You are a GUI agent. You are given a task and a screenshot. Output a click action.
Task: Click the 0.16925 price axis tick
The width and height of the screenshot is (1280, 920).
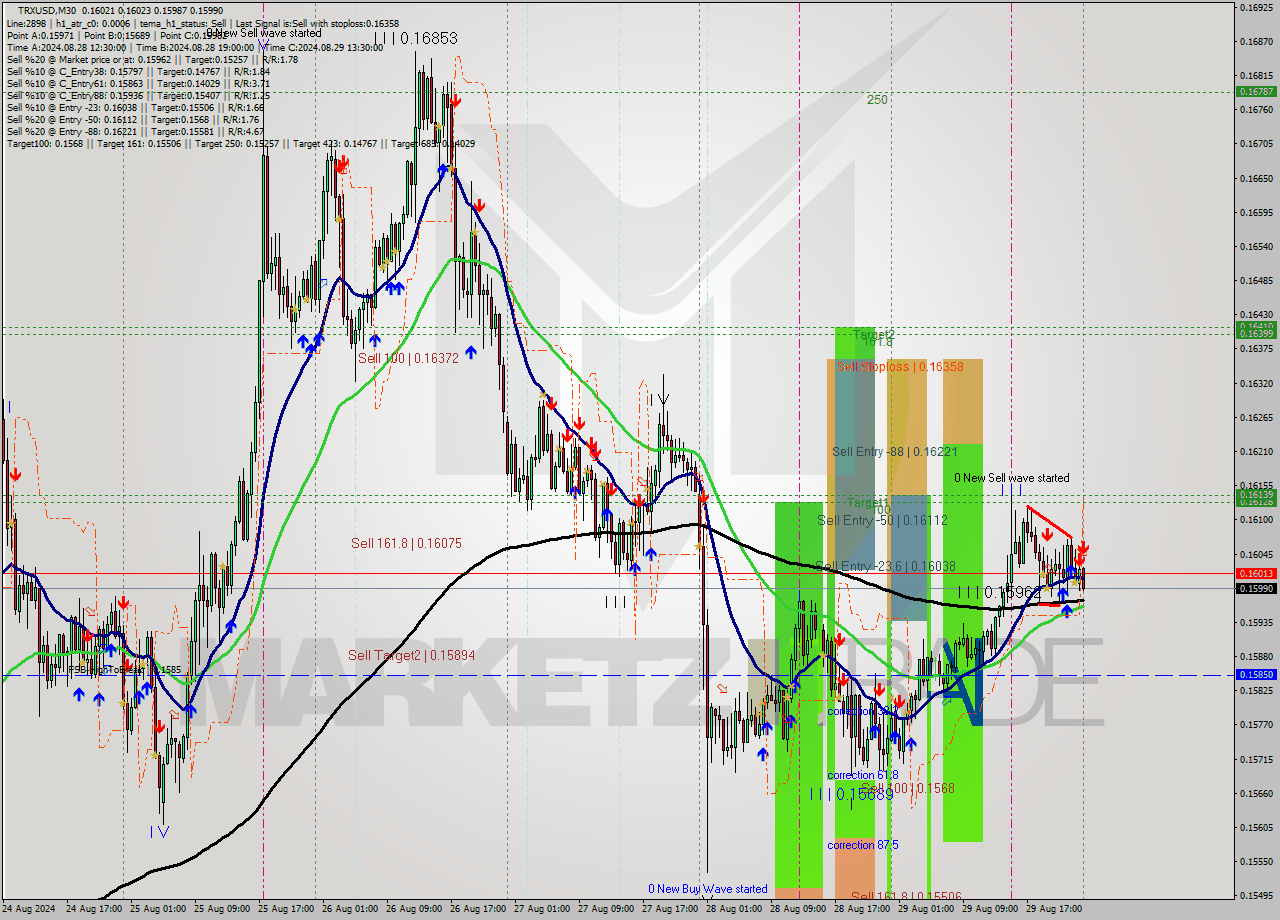[1257, 7]
